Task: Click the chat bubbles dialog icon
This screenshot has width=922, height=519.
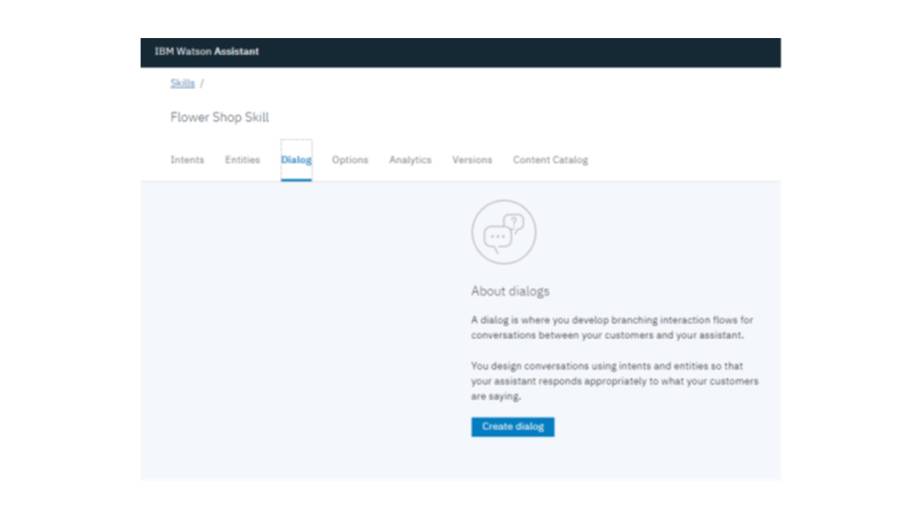Action: [503, 232]
